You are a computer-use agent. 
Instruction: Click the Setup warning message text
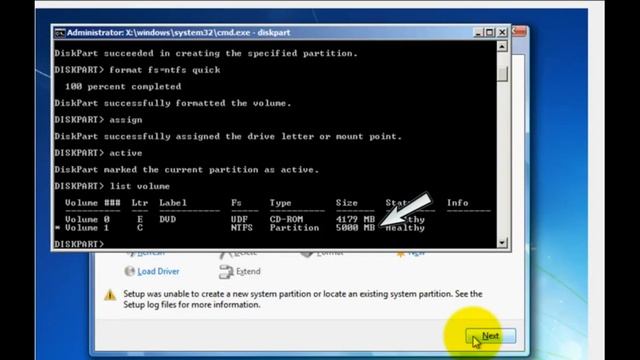tap(303, 299)
